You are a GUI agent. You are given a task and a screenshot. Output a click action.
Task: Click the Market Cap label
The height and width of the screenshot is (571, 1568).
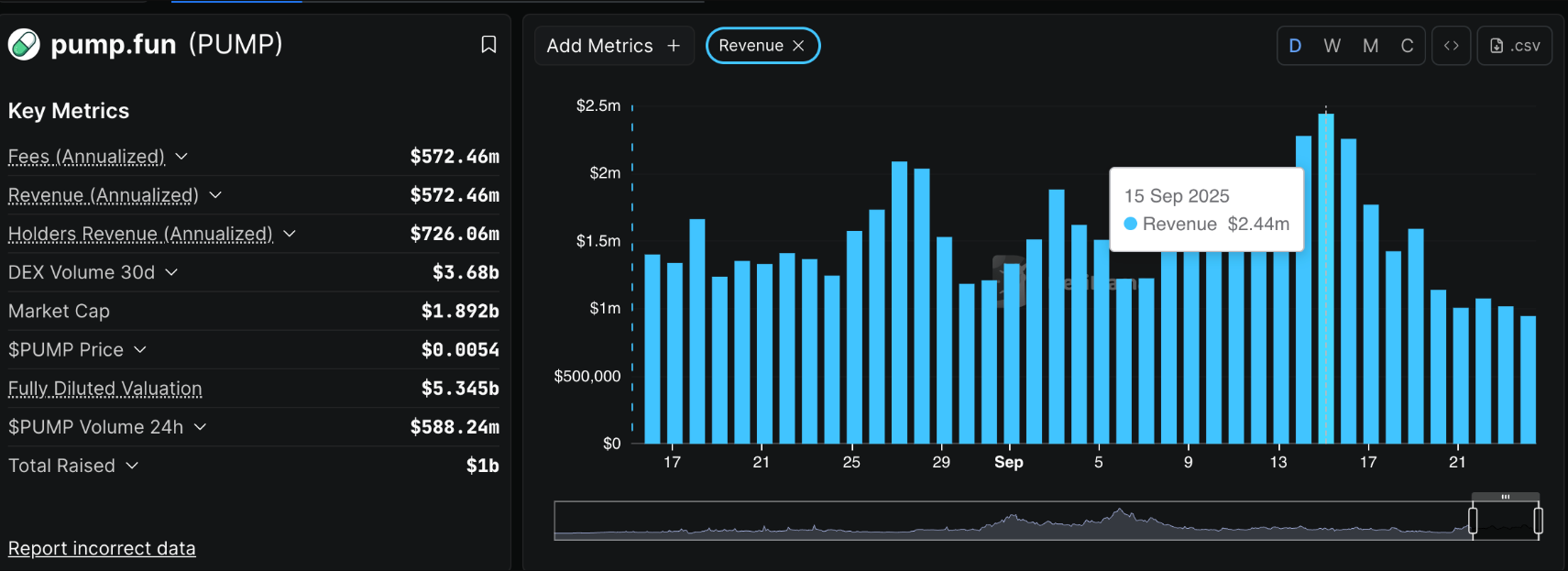tap(59, 311)
